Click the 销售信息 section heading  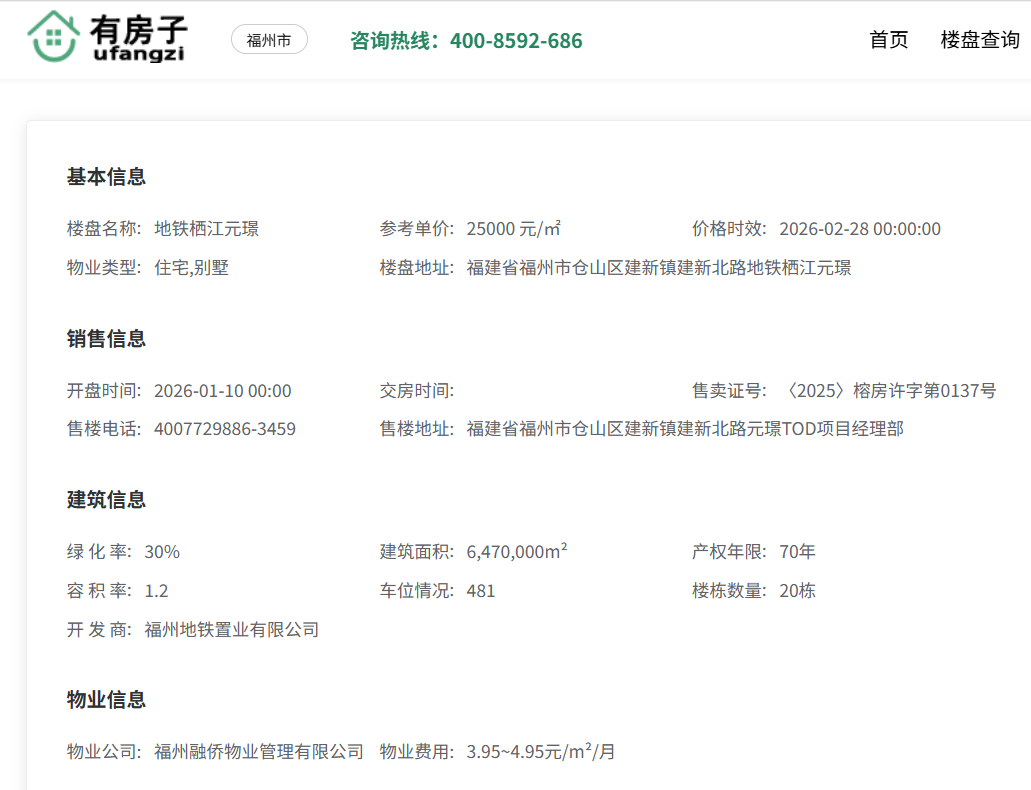106,339
